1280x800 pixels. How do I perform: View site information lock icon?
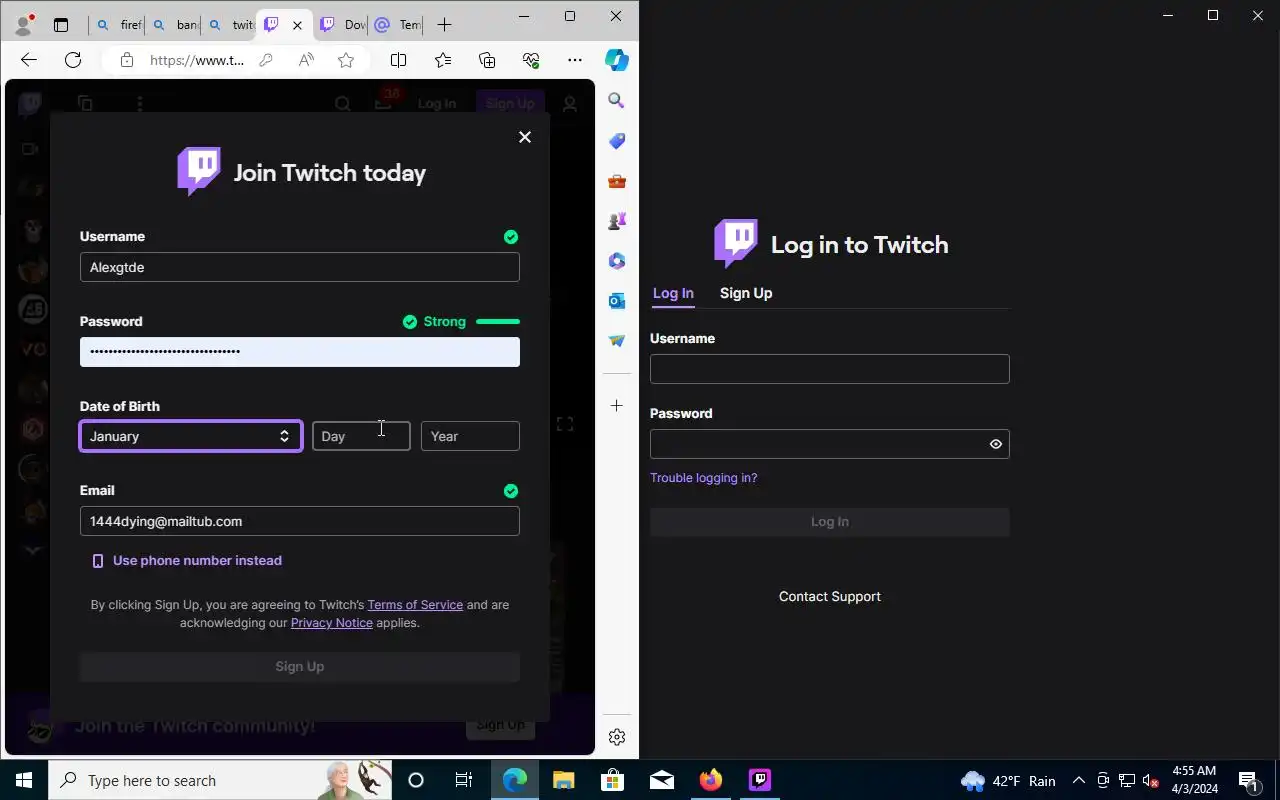[127, 60]
